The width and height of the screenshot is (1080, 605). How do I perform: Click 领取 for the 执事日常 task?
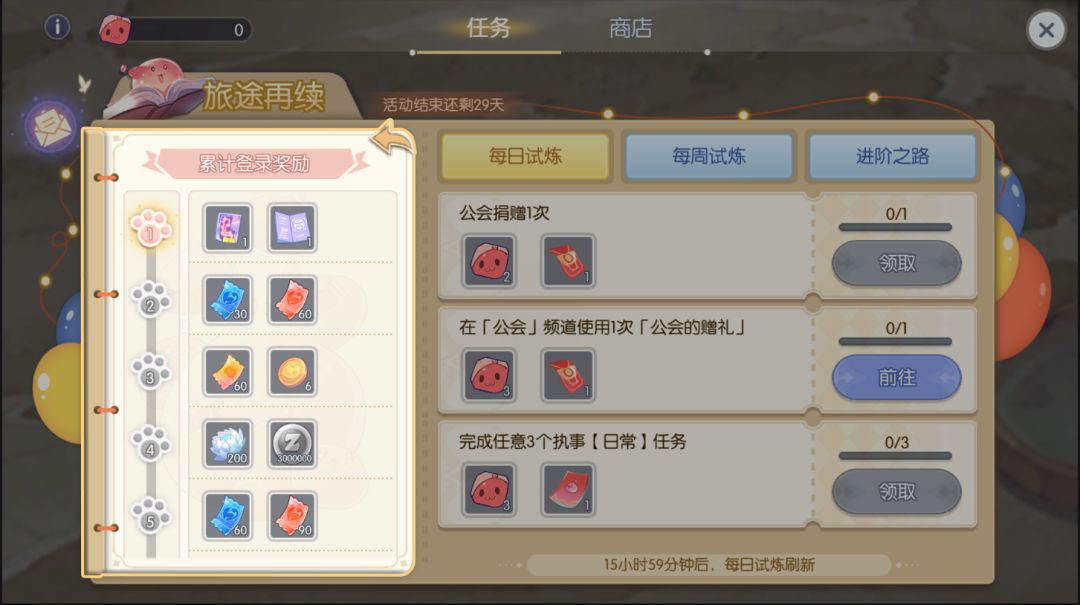coord(896,491)
